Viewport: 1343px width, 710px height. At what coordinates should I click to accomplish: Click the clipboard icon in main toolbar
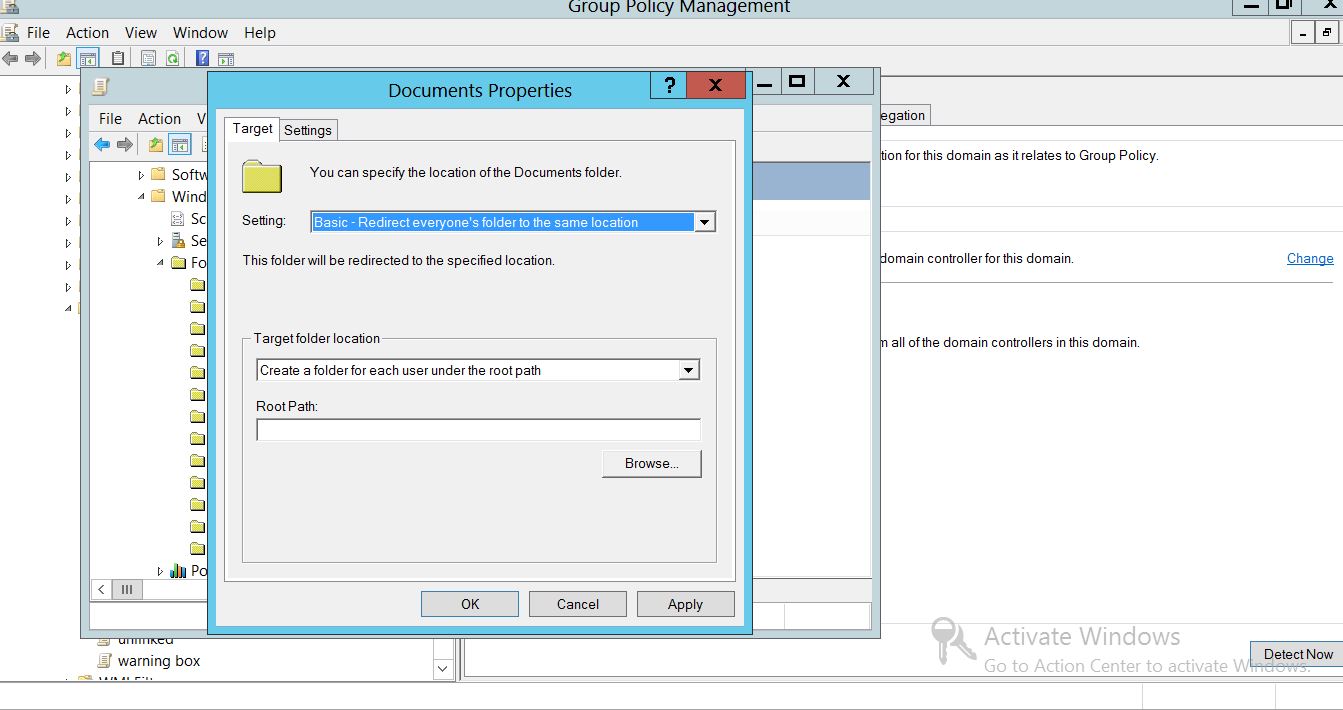point(118,59)
